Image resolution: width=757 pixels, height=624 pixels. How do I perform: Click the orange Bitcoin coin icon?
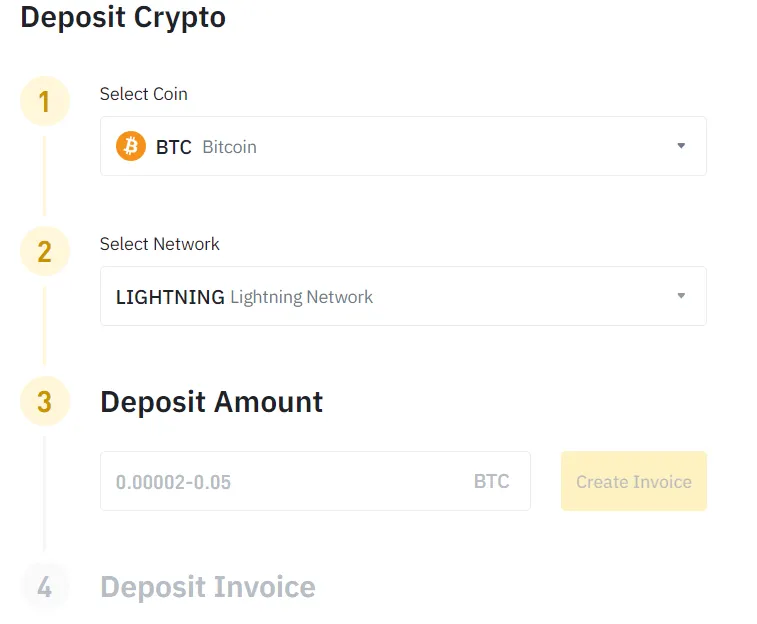131,147
